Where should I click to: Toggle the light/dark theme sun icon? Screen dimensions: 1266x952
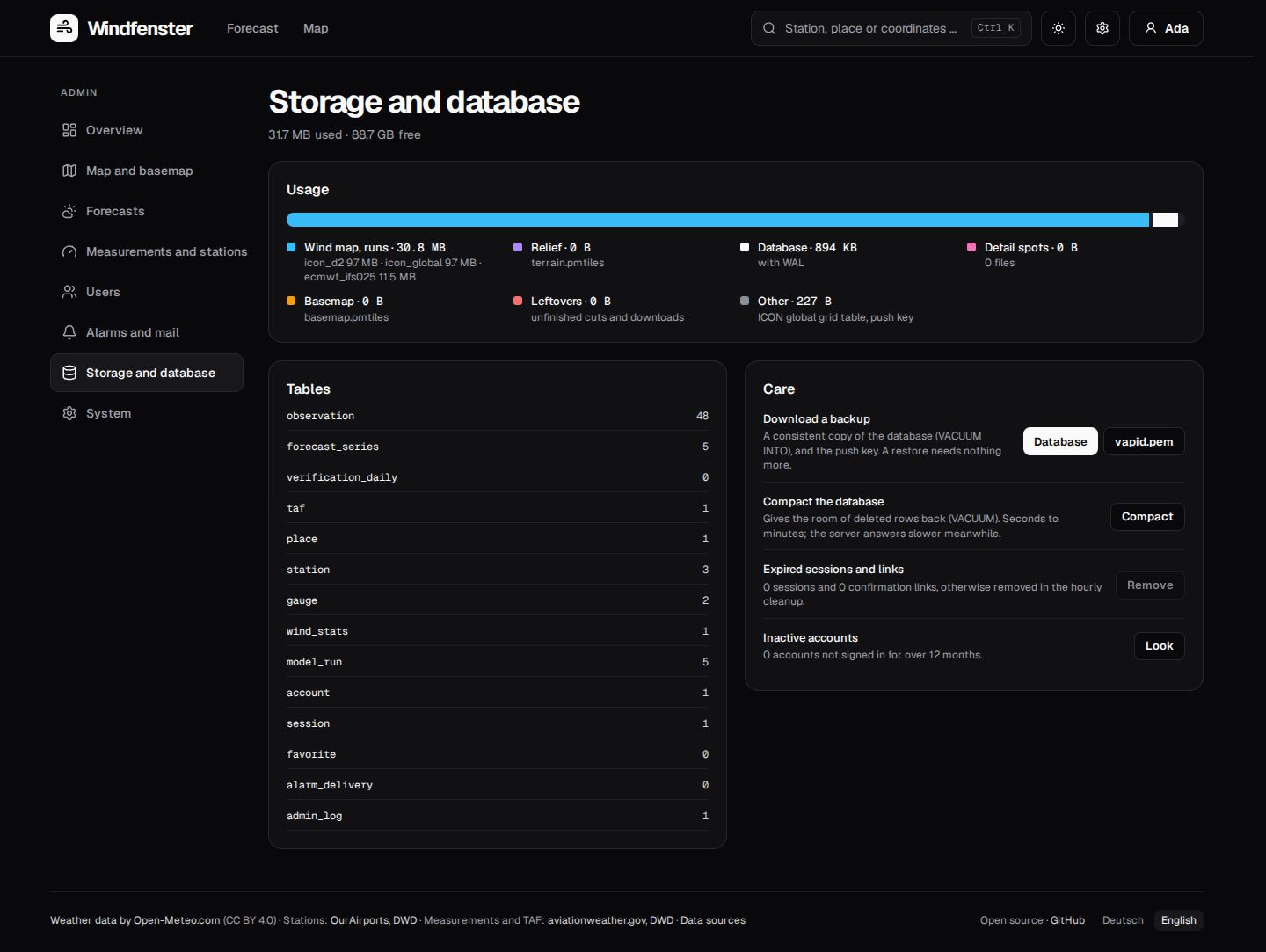(1059, 28)
